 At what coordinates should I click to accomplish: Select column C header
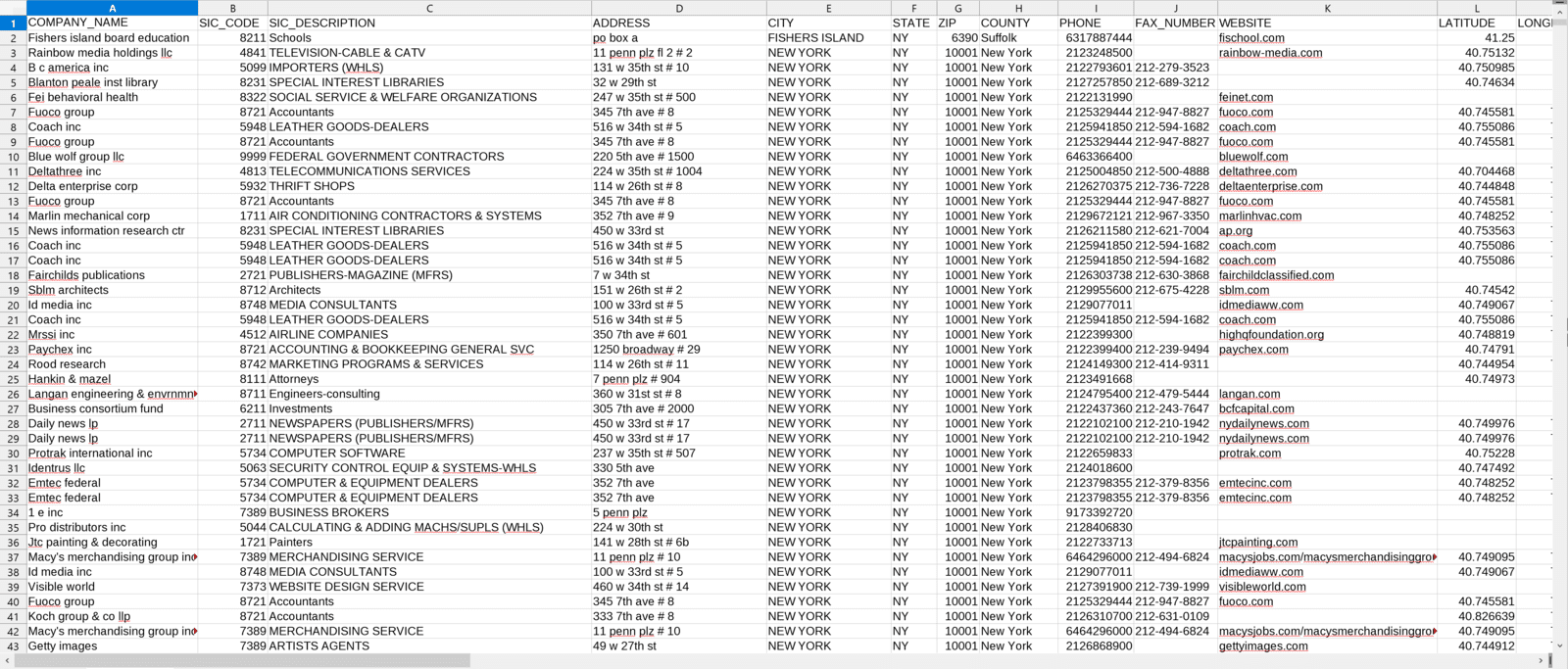pos(429,8)
